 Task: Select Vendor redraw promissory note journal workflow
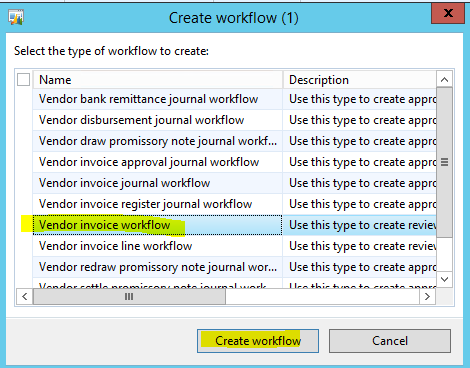point(234,267)
